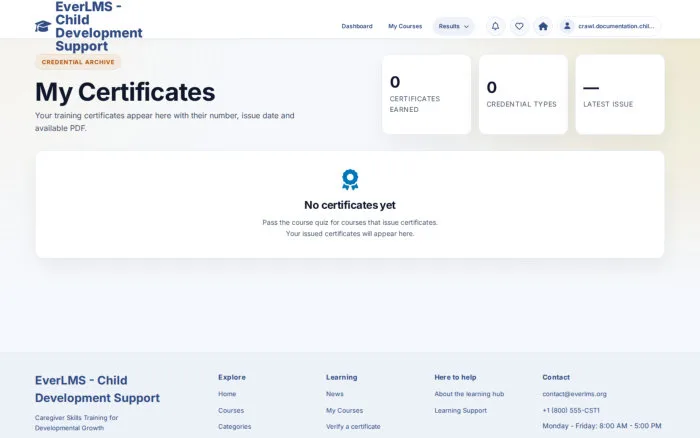Open the user account menu
The width and height of the screenshot is (700, 438).
point(609,26)
